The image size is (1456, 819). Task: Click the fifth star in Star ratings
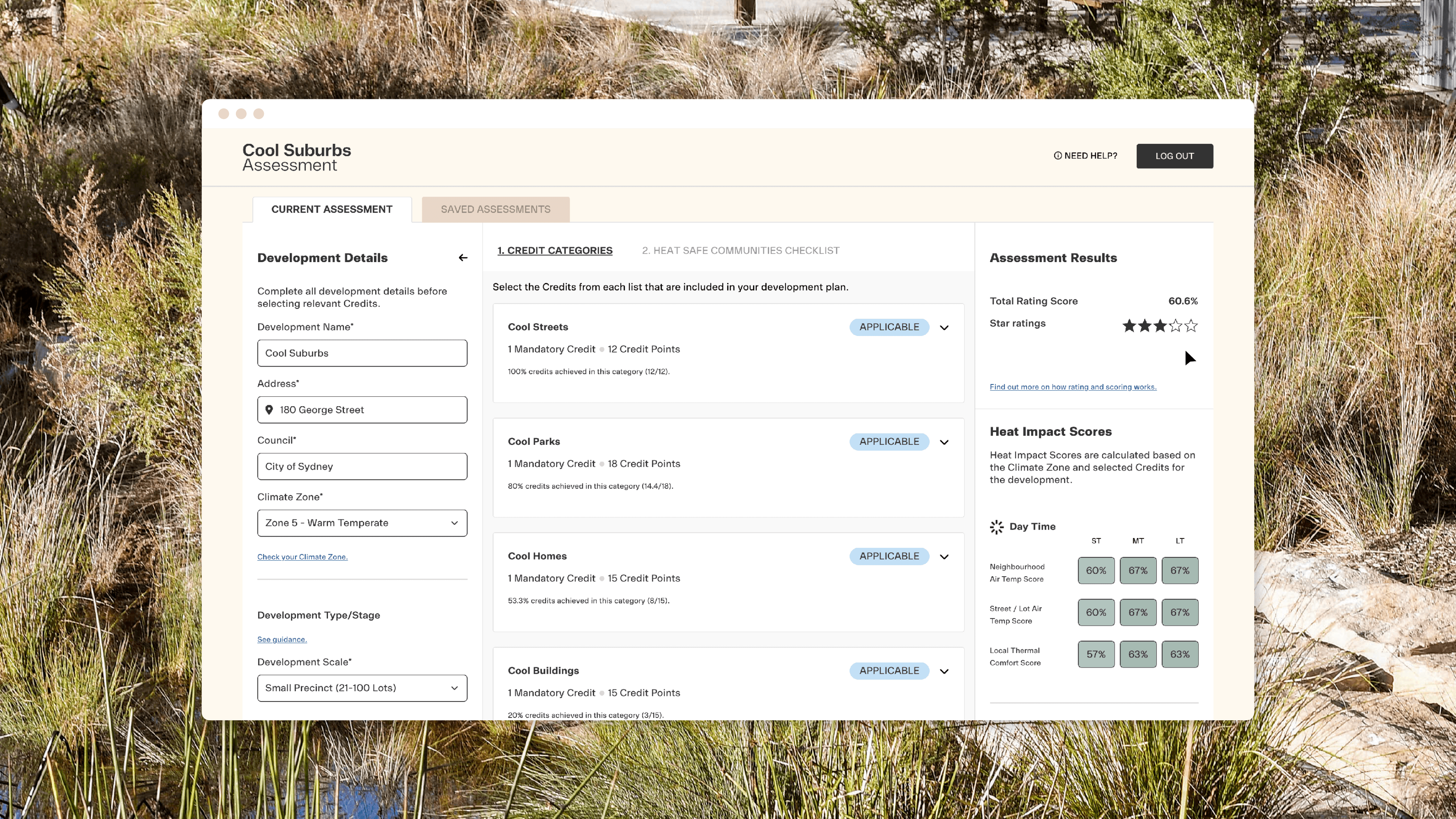pos(1191,326)
